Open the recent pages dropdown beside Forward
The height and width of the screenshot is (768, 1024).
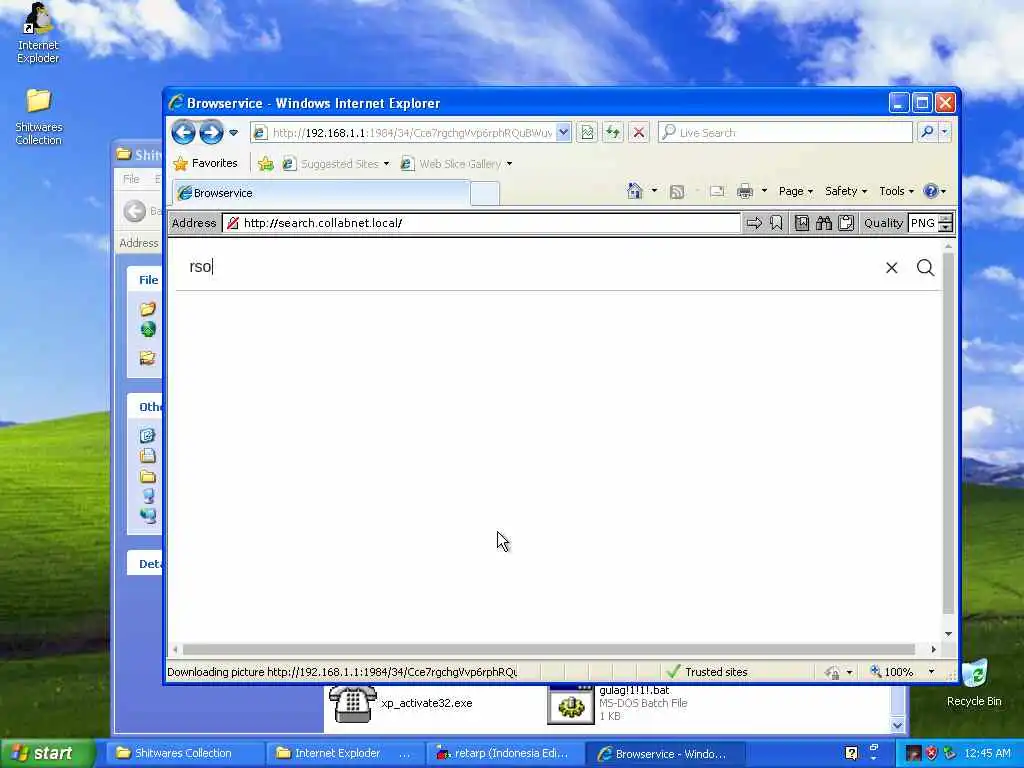click(x=233, y=133)
